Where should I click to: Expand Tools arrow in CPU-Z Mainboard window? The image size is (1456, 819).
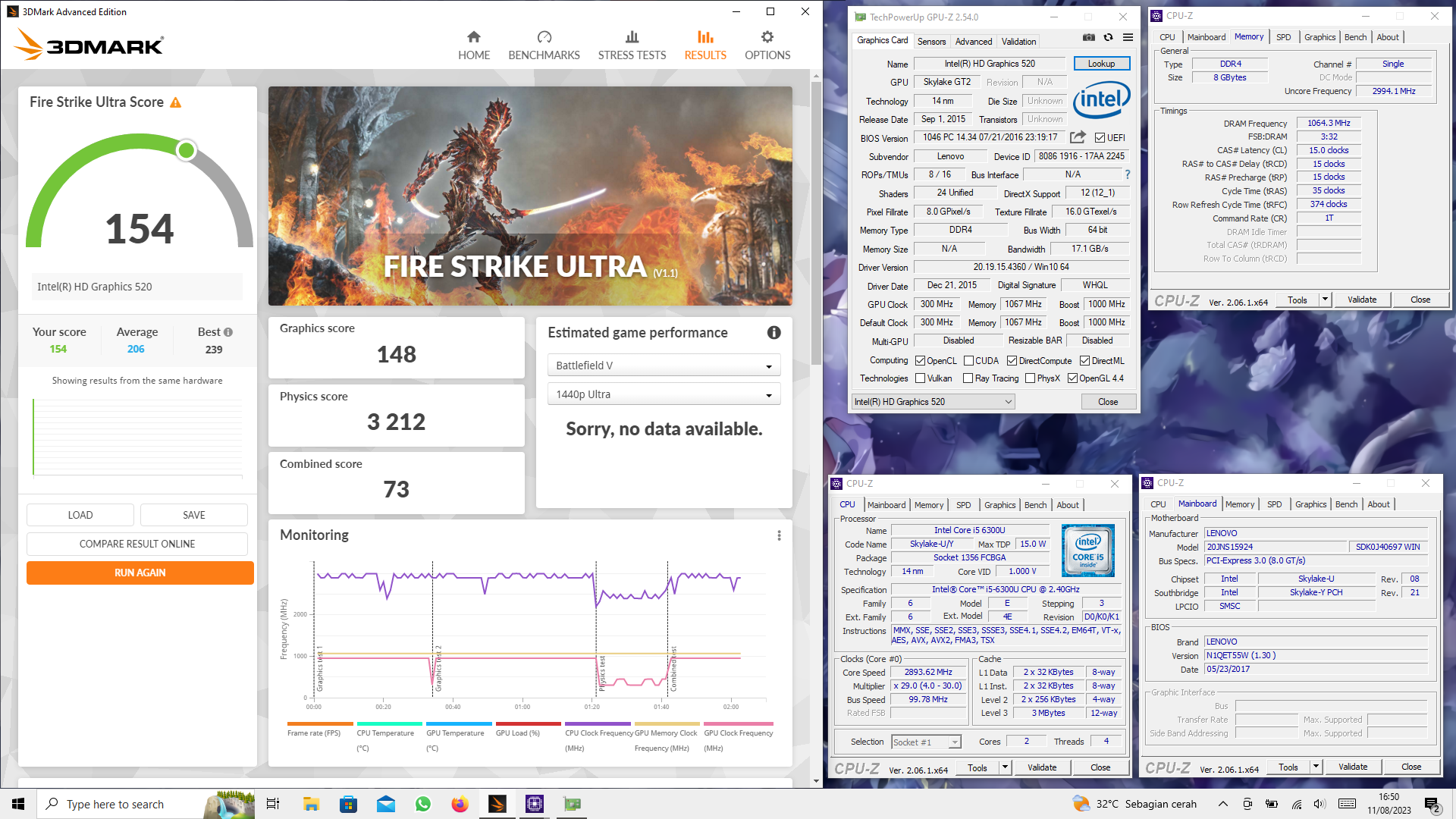point(1316,767)
